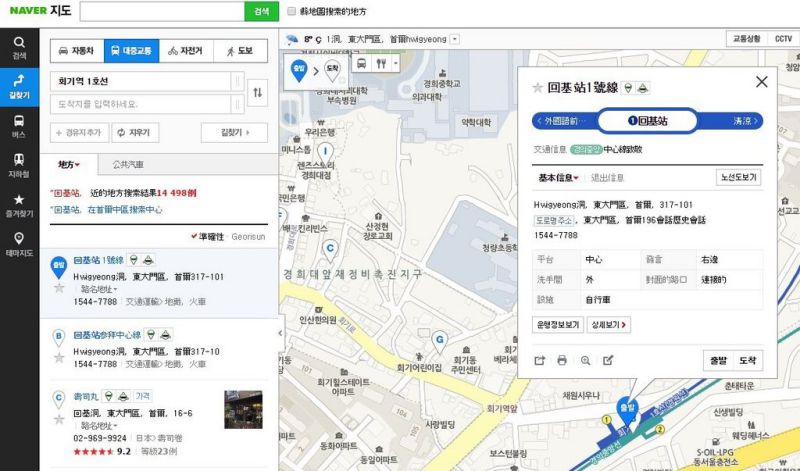The height and width of the screenshot is (471, 800).
Task: Star the 回基站1號線 popup title
Action: 537,88
